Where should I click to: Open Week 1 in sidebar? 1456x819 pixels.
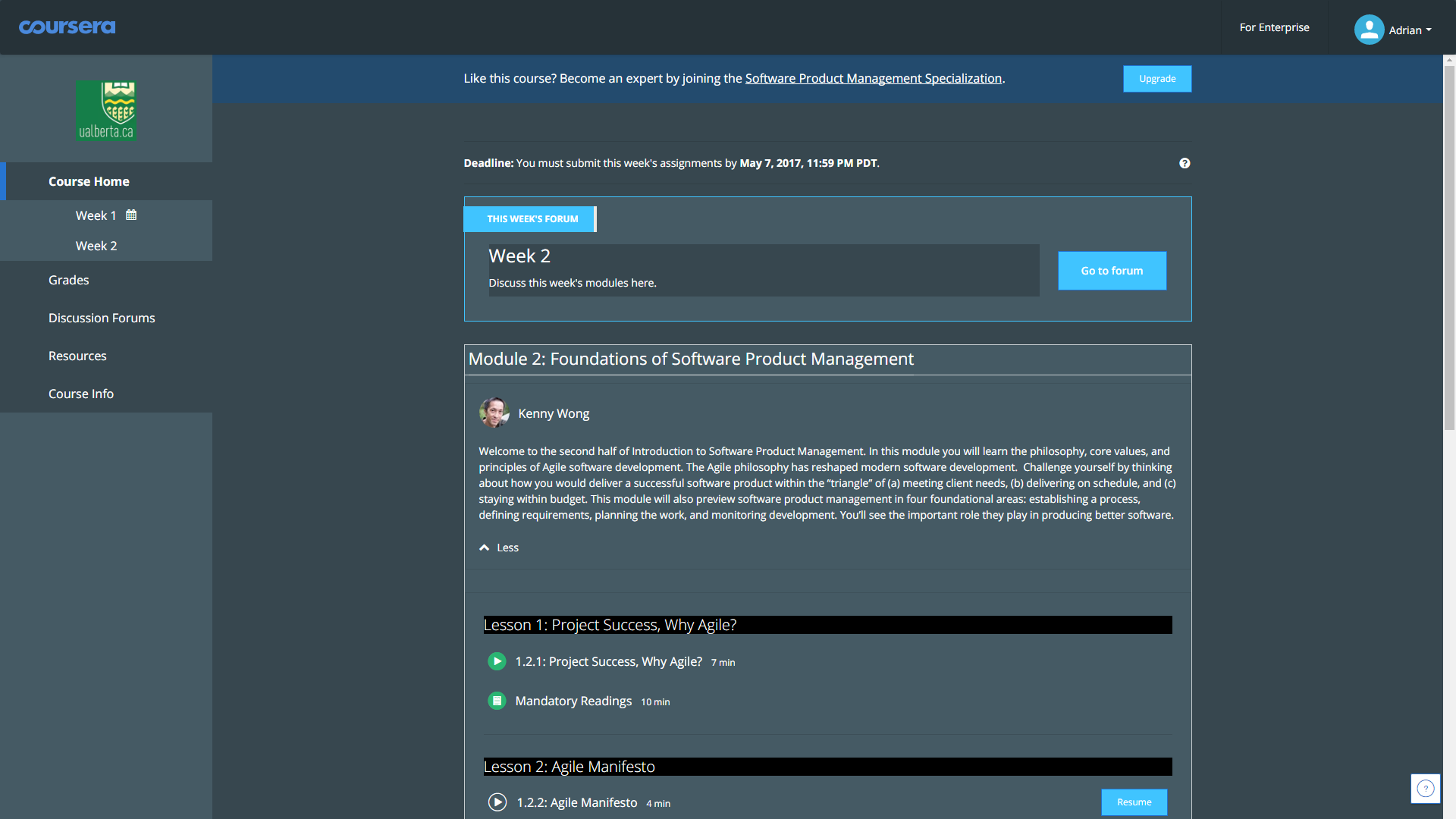point(96,215)
